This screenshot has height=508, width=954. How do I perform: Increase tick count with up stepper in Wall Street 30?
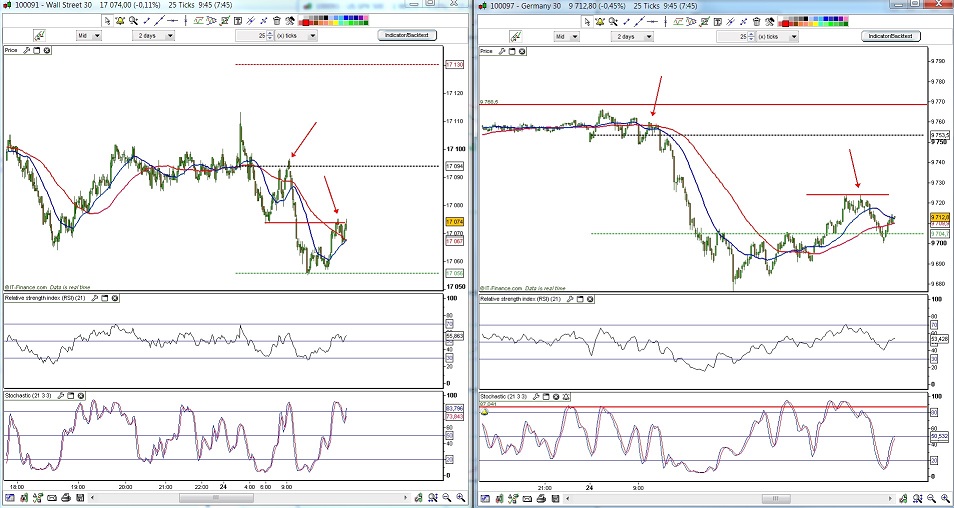(x=270, y=33)
